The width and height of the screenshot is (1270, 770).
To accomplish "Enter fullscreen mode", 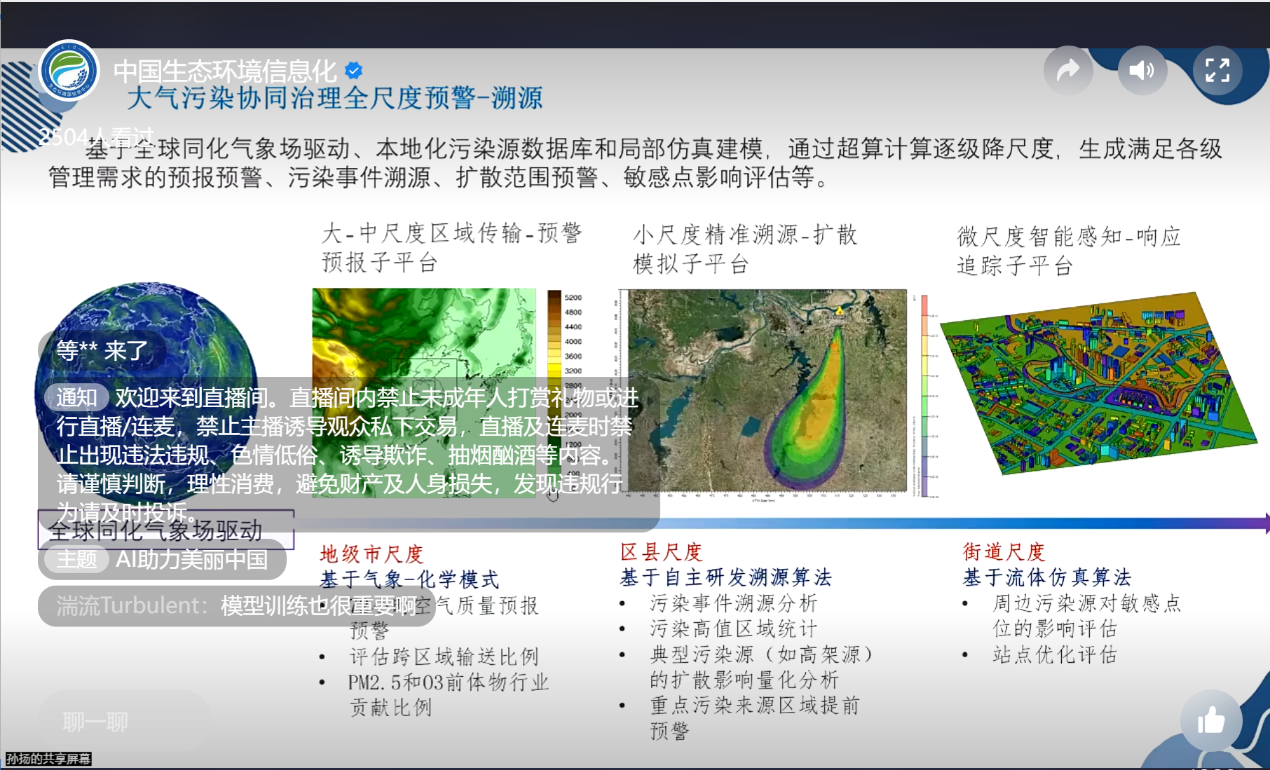I will 1217,70.
